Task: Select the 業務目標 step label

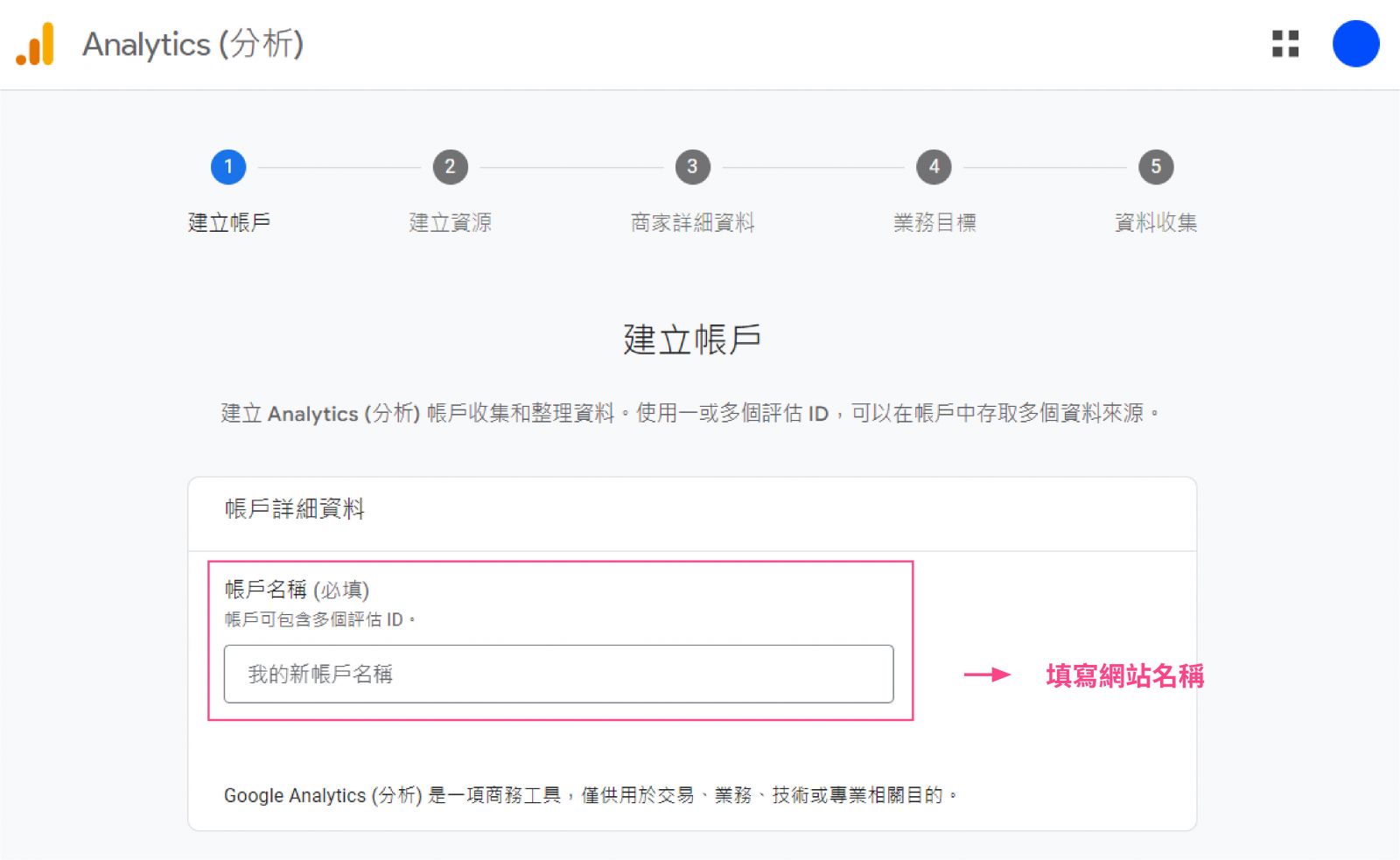Action: click(x=934, y=223)
